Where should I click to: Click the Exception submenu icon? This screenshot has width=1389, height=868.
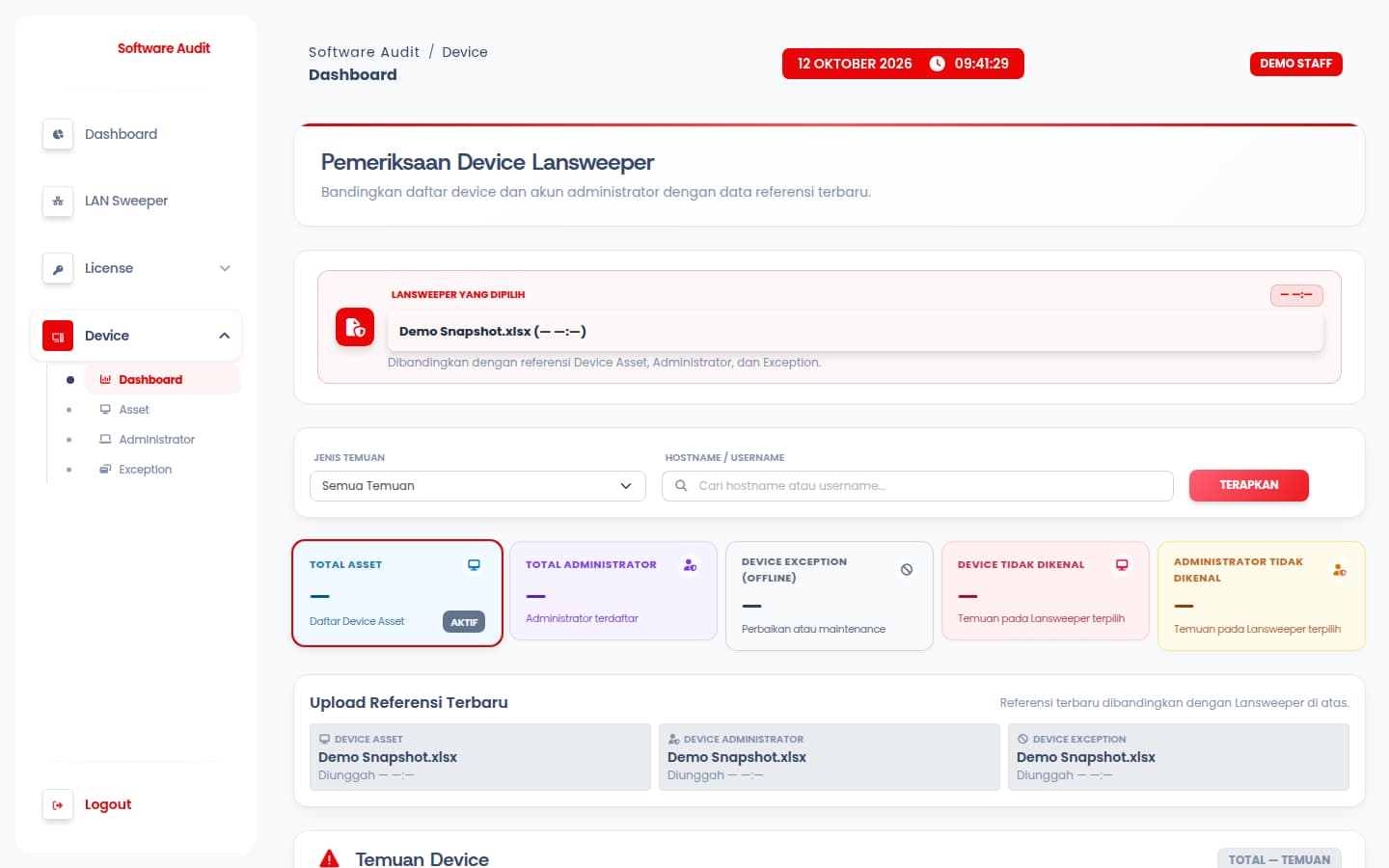click(x=105, y=470)
